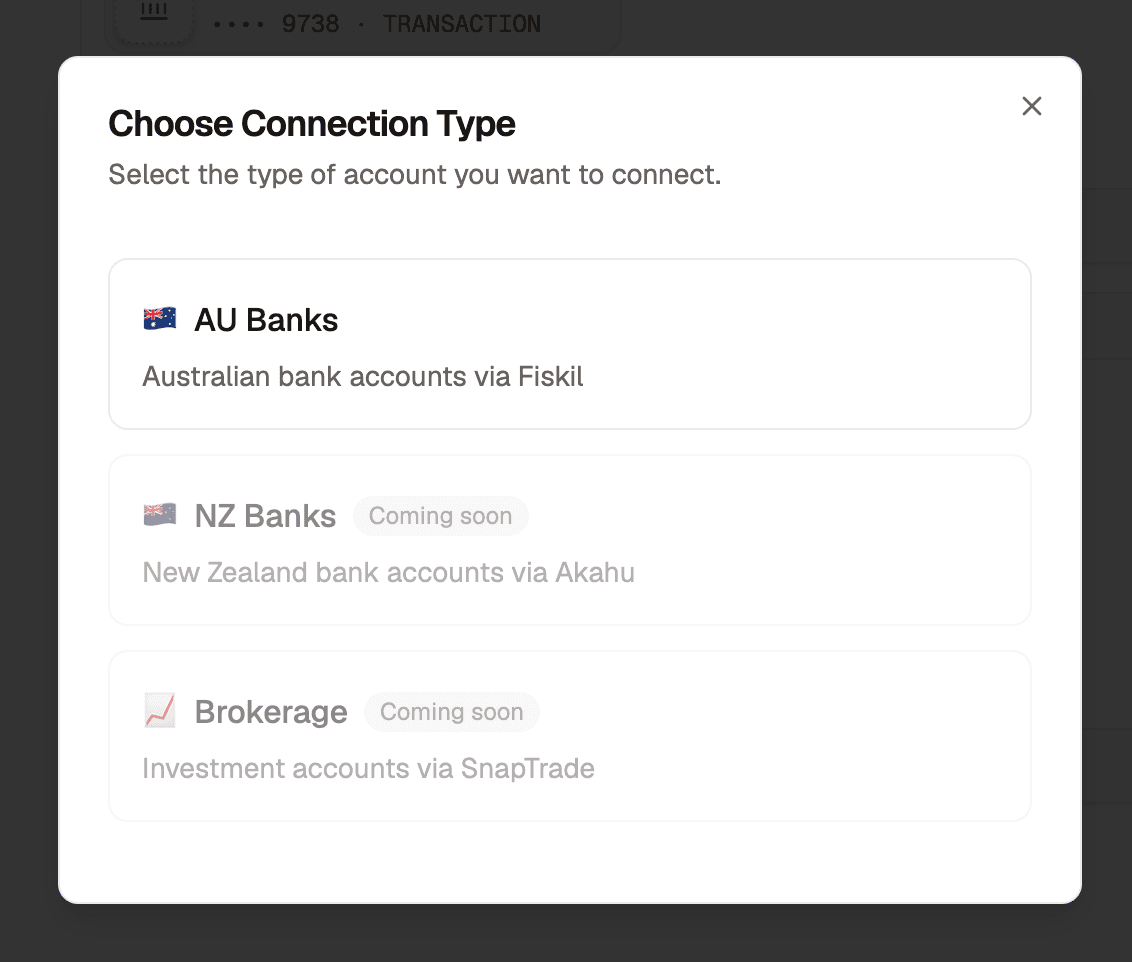
Task: Select the AU Banks connection card
Action: (569, 343)
